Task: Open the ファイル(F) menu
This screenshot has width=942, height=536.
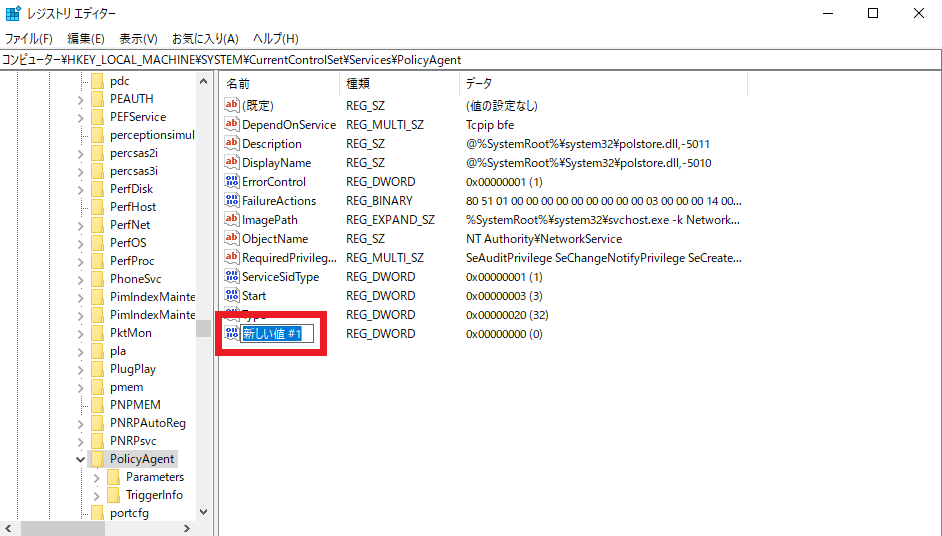Action: [29, 38]
